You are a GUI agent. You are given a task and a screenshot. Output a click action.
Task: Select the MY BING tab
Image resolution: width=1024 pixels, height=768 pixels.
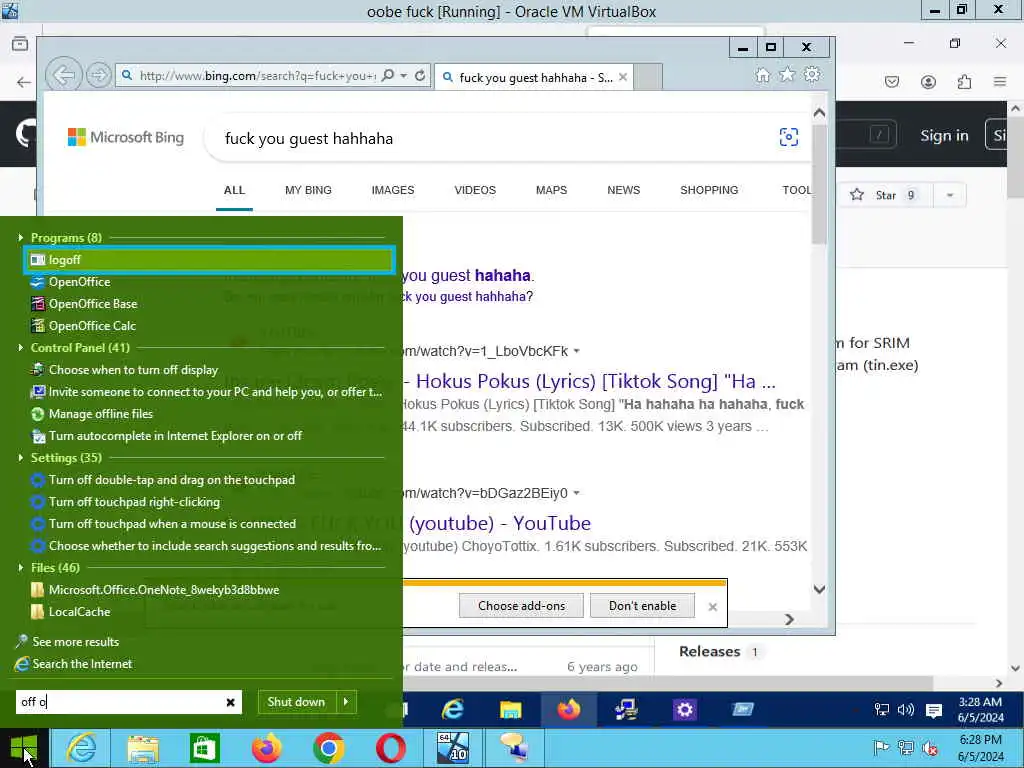(x=308, y=190)
